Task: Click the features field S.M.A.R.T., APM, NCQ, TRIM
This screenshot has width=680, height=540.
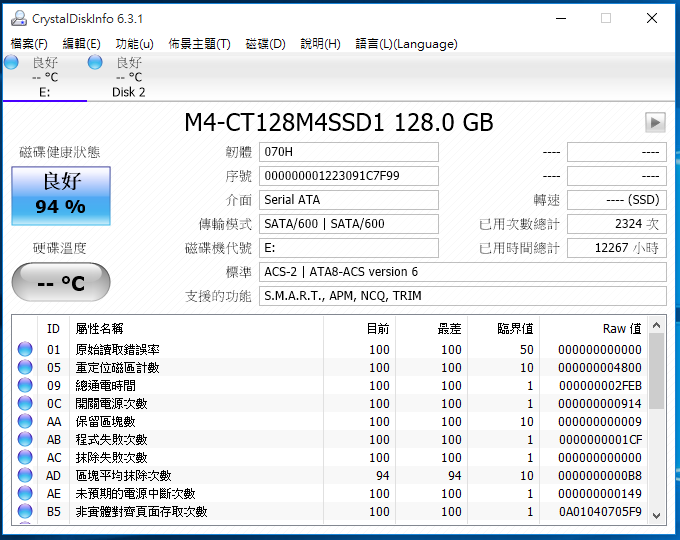Action: coord(463,296)
